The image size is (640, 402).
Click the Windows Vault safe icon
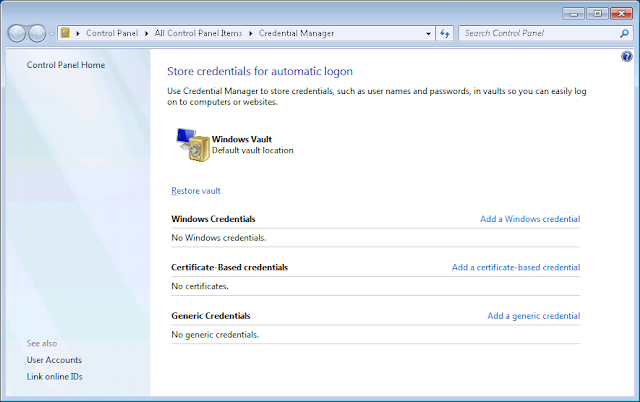(x=193, y=144)
